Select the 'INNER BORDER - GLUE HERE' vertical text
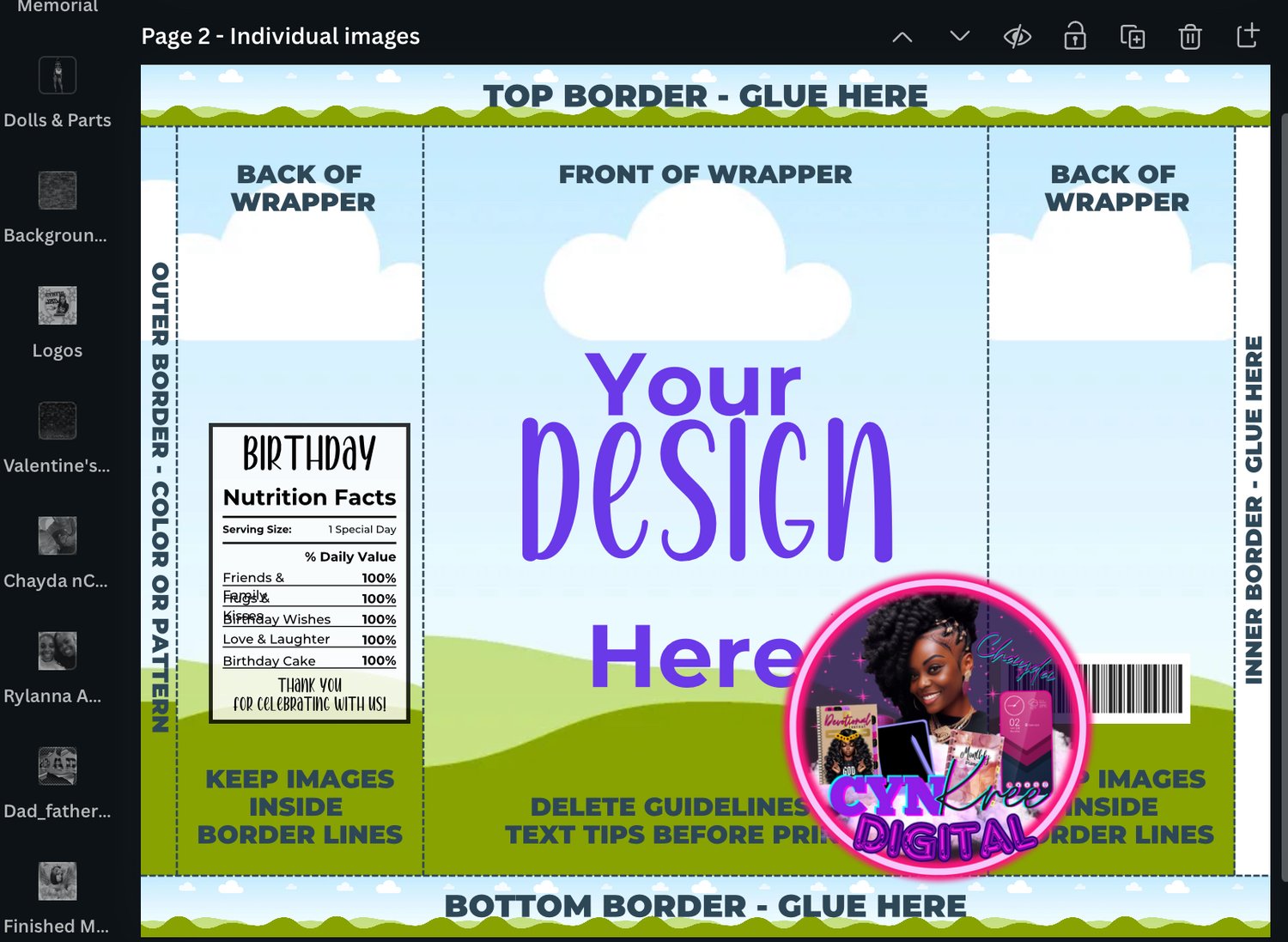This screenshot has height=942, width=1288. (1254, 509)
